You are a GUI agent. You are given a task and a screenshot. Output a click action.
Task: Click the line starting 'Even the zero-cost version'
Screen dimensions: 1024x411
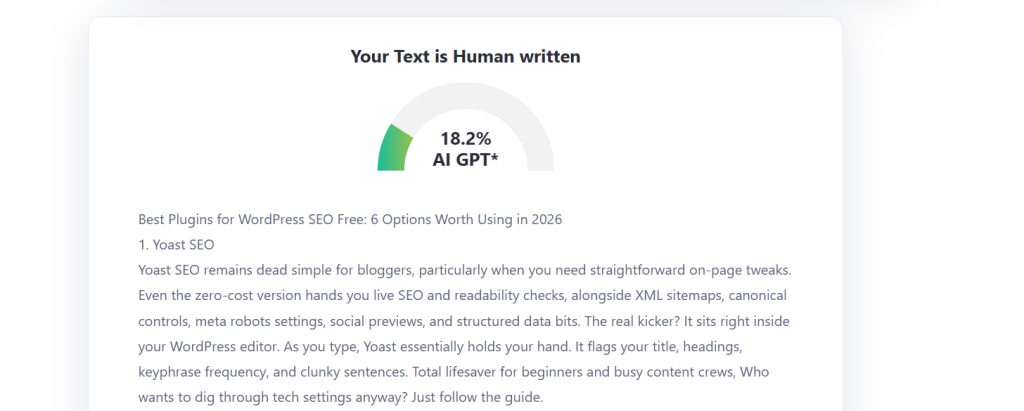(x=462, y=295)
